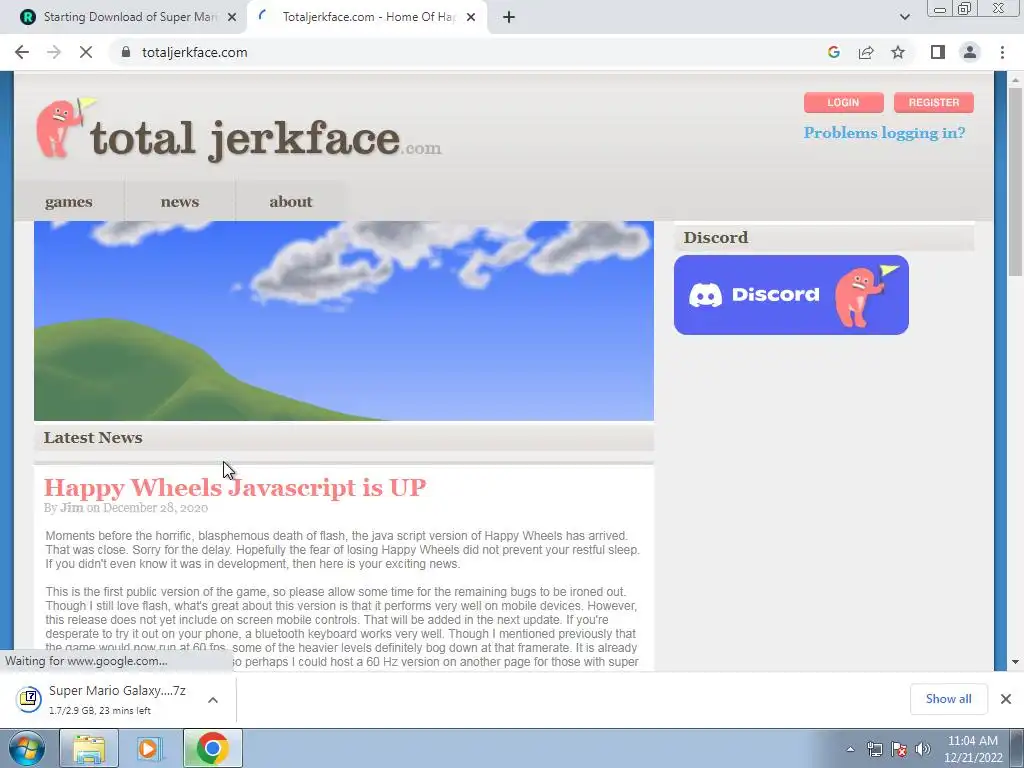Close the Totaljerkface.com tab
This screenshot has height=768, width=1024.
471,17
